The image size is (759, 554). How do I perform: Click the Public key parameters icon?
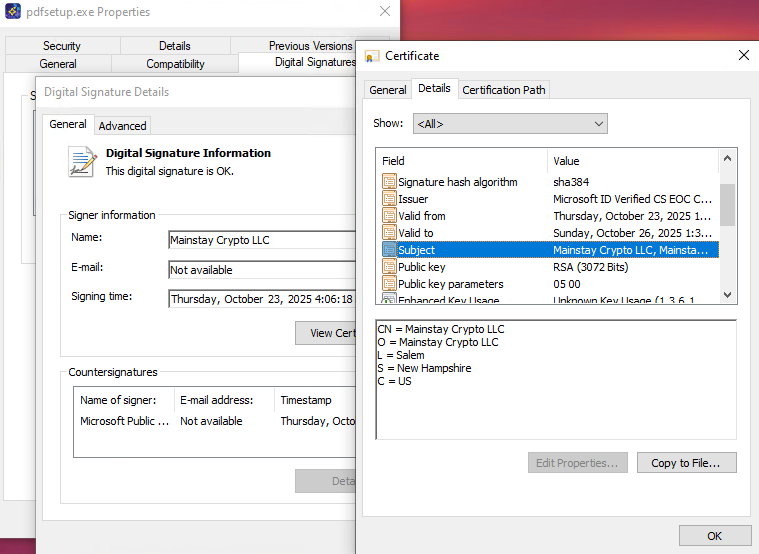coord(390,284)
